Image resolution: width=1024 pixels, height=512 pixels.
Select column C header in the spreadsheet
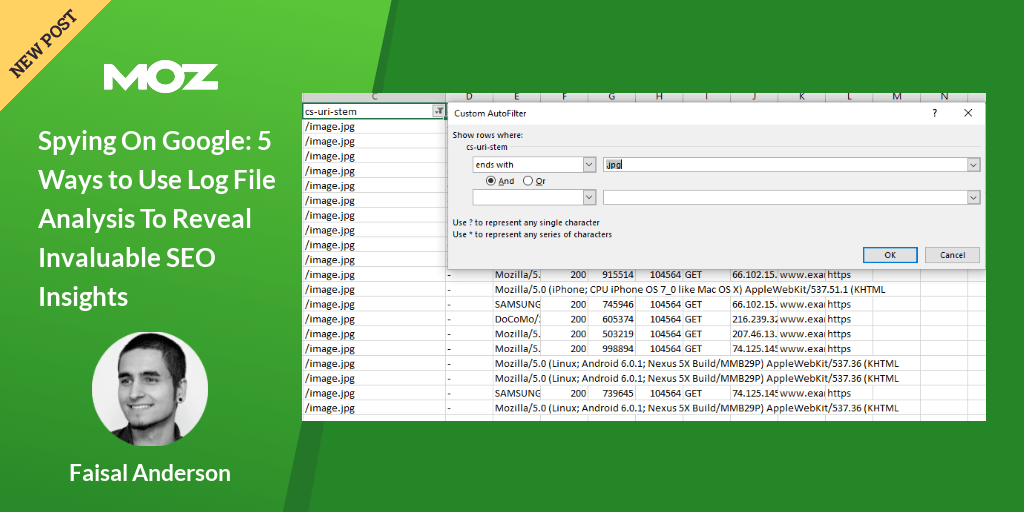[x=374, y=97]
